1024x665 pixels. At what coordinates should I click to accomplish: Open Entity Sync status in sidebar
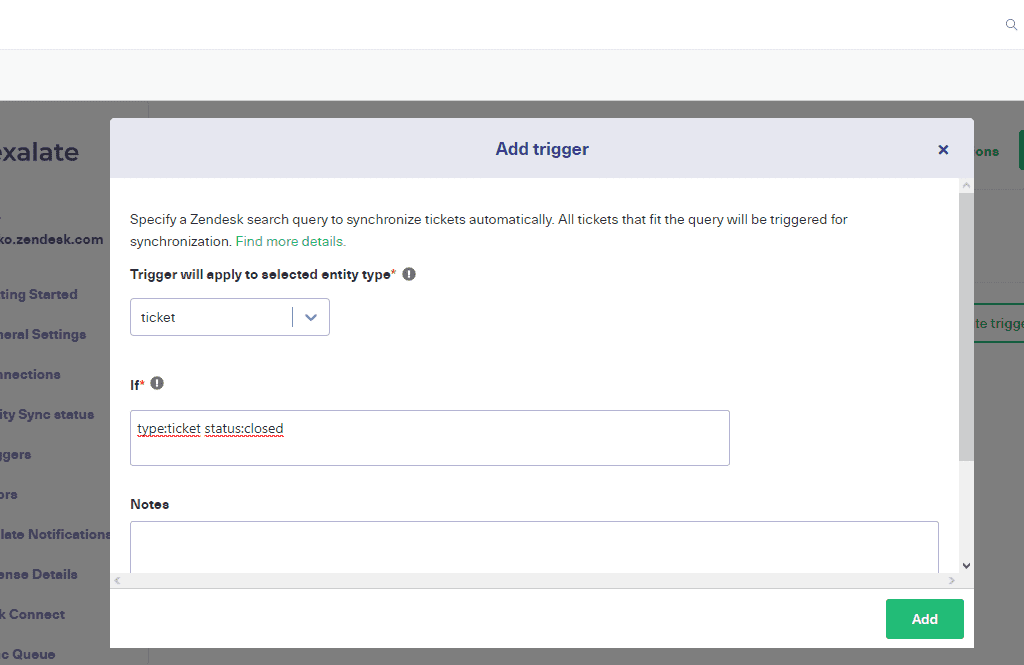(x=47, y=414)
